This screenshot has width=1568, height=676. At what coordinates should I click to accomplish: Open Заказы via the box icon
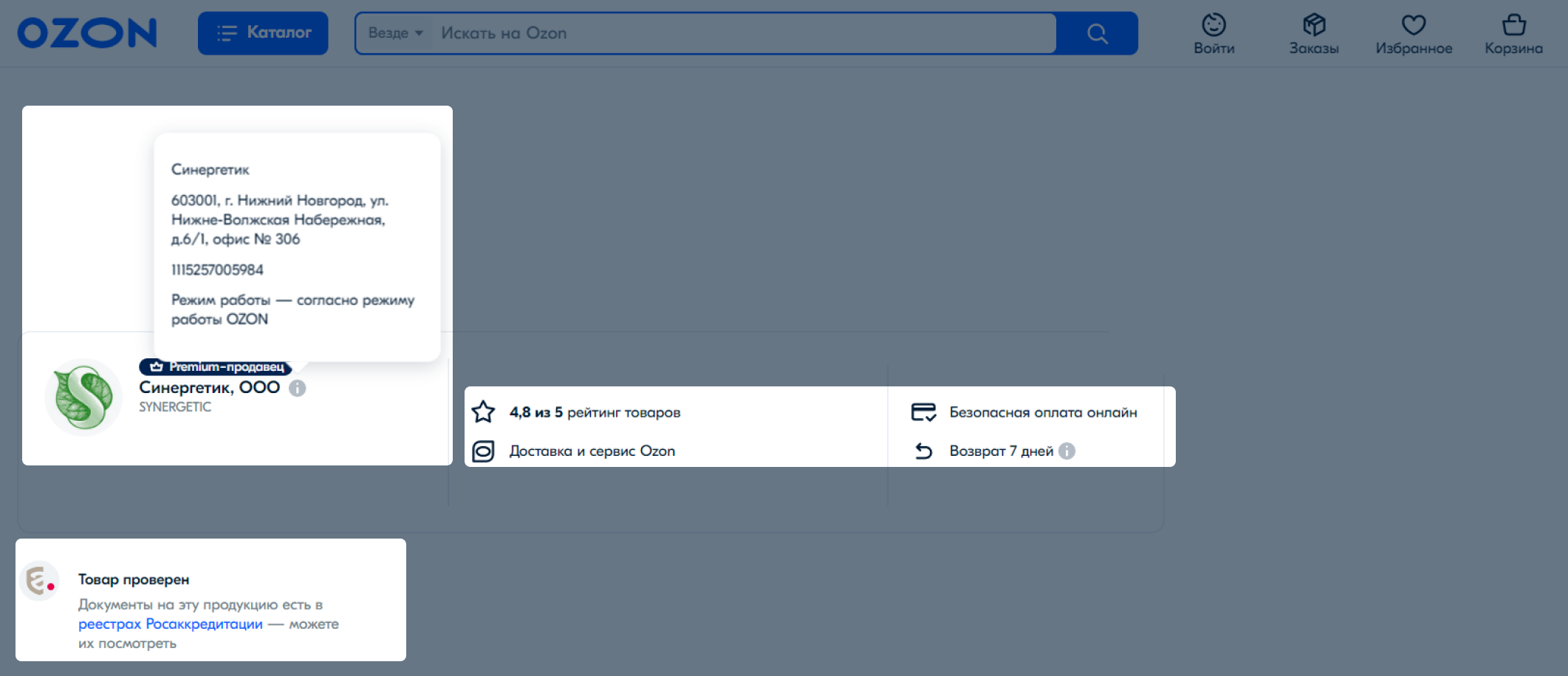pos(1314,25)
